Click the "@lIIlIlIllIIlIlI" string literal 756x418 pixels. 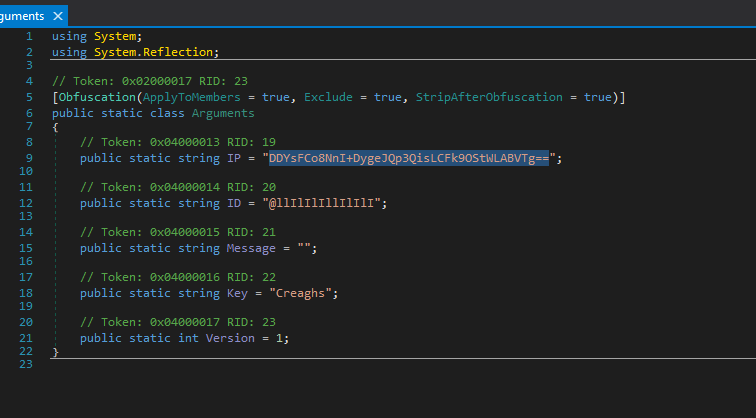pos(323,203)
